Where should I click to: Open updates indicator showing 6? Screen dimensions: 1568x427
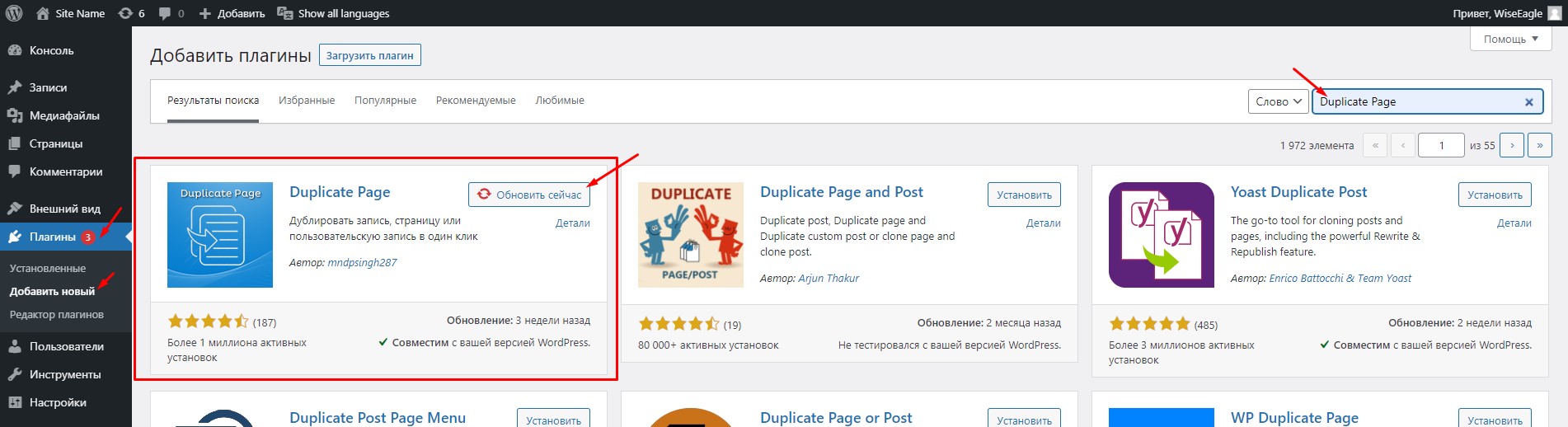click(131, 13)
